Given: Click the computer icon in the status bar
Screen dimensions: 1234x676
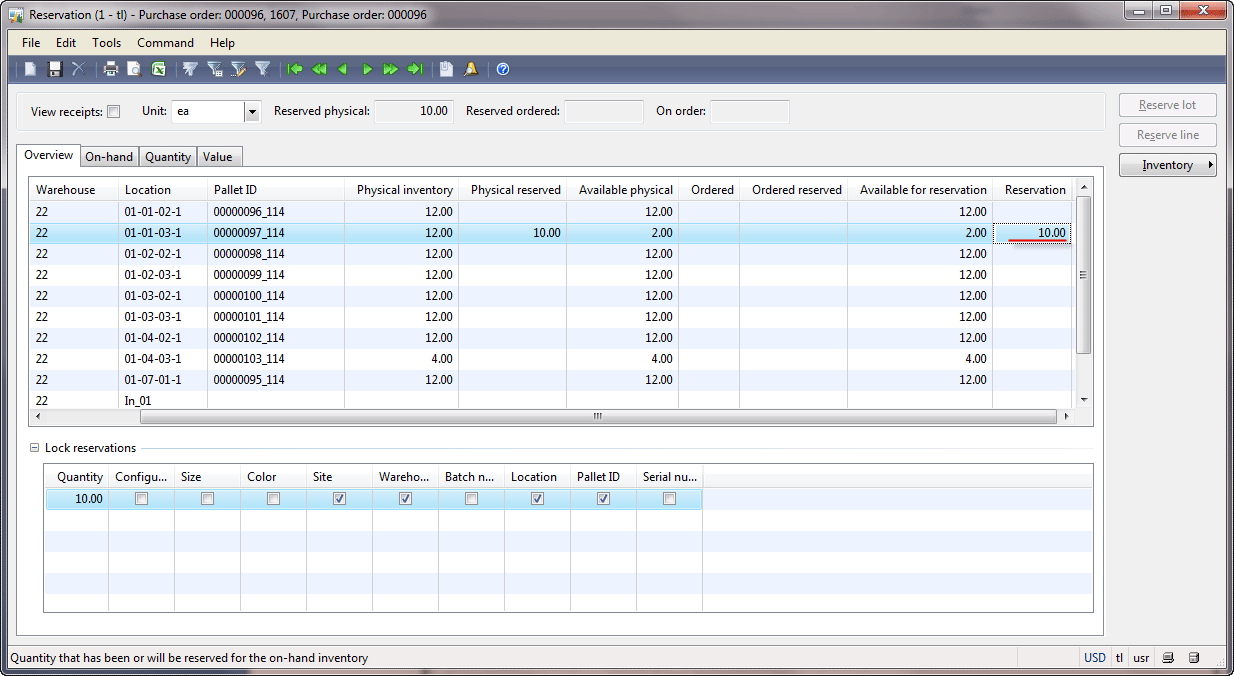Looking at the screenshot, I should coord(1167,658).
